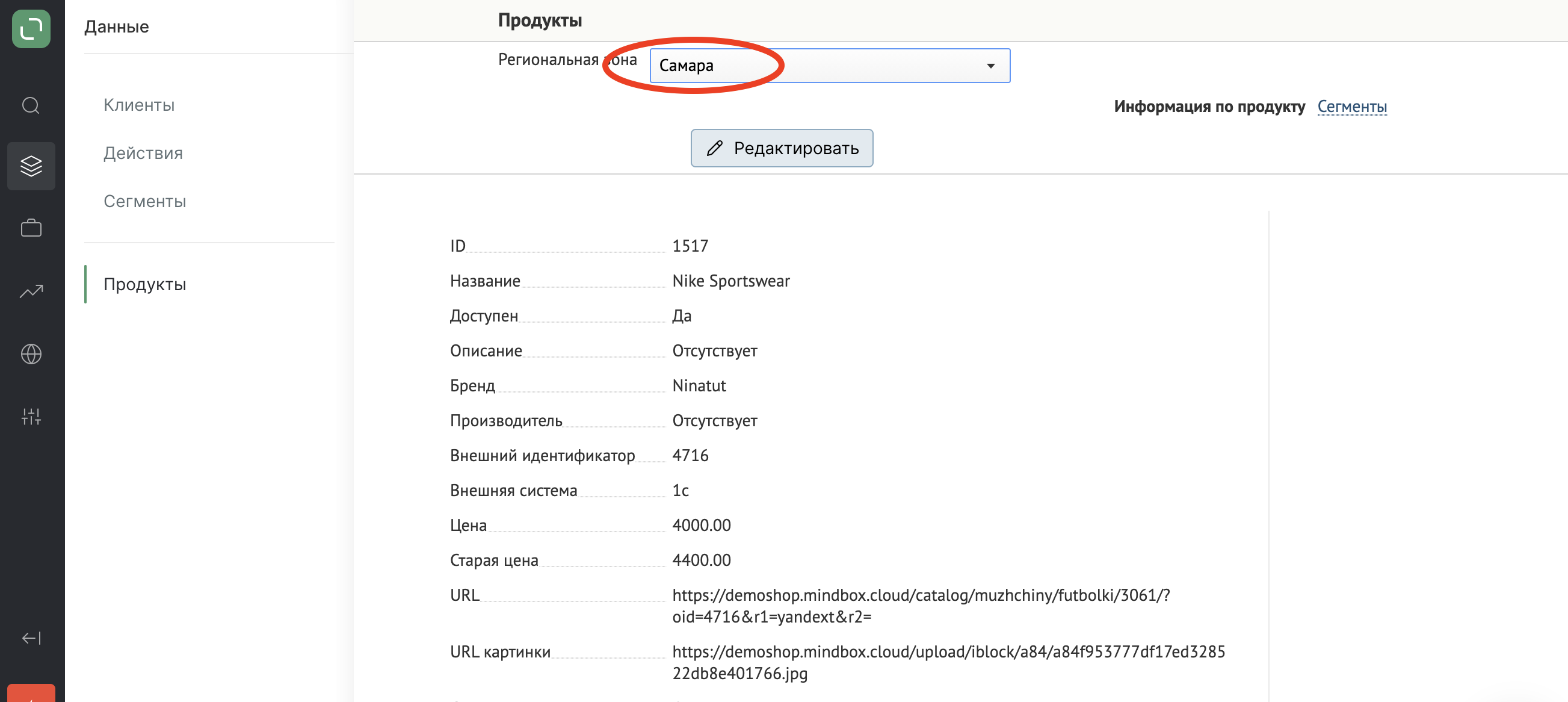Screen dimensions: 1568x702
Task: Collapse sidebar with arrow icon
Action: coord(31,638)
